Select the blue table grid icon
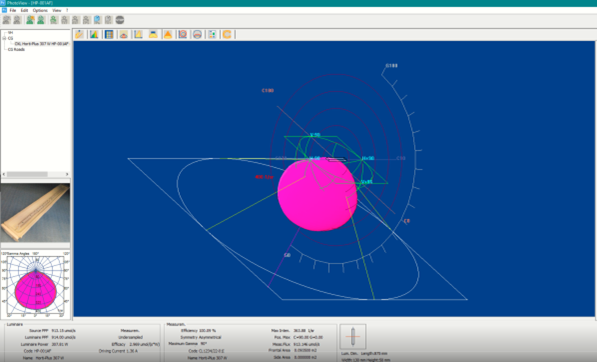The height and width of the screenshot is (362, 597). pyautogui.click(x=109, y=35)
